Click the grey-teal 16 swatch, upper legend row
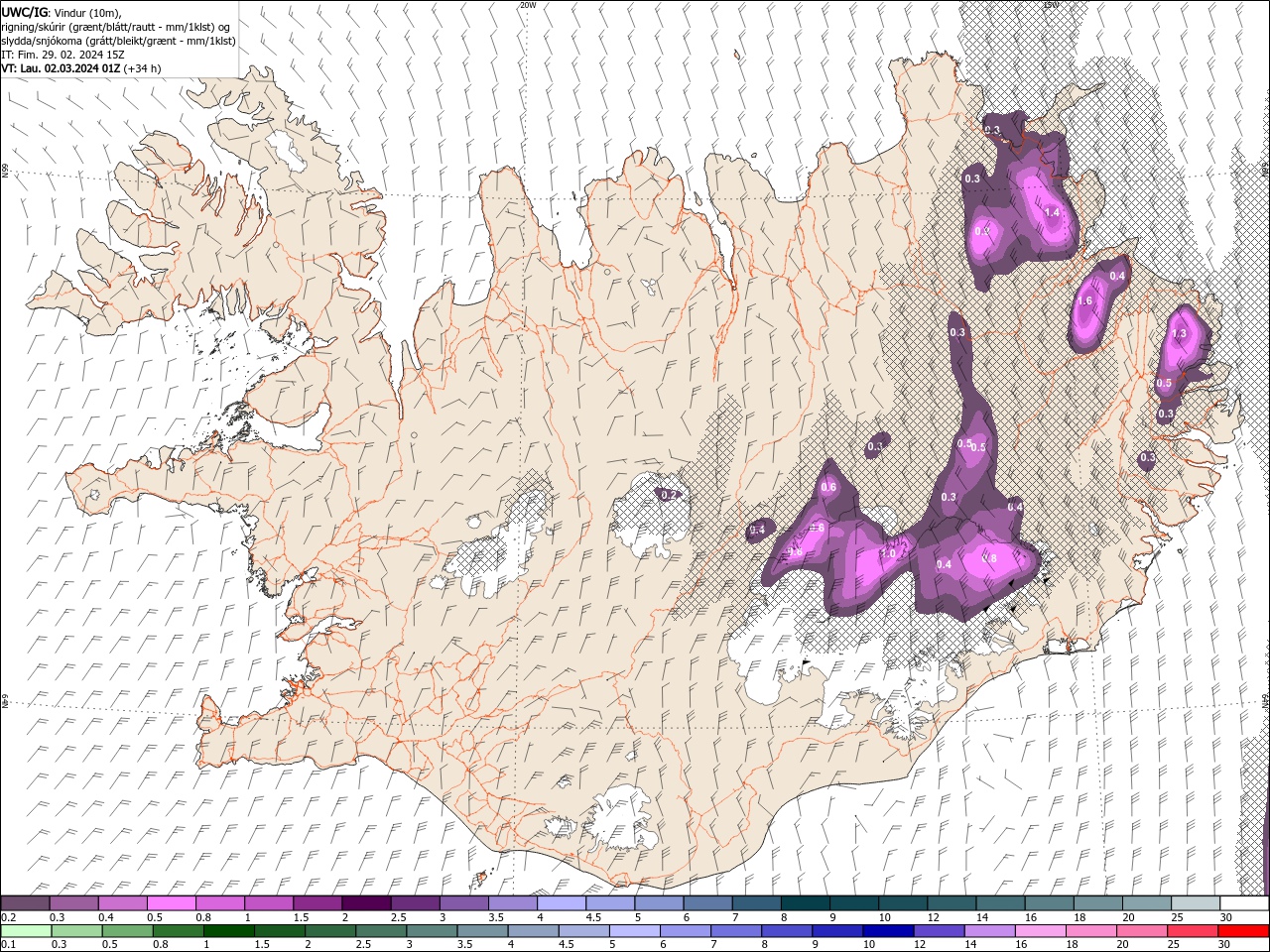Screen dimensions: 1270x952 coord(1049,903)
